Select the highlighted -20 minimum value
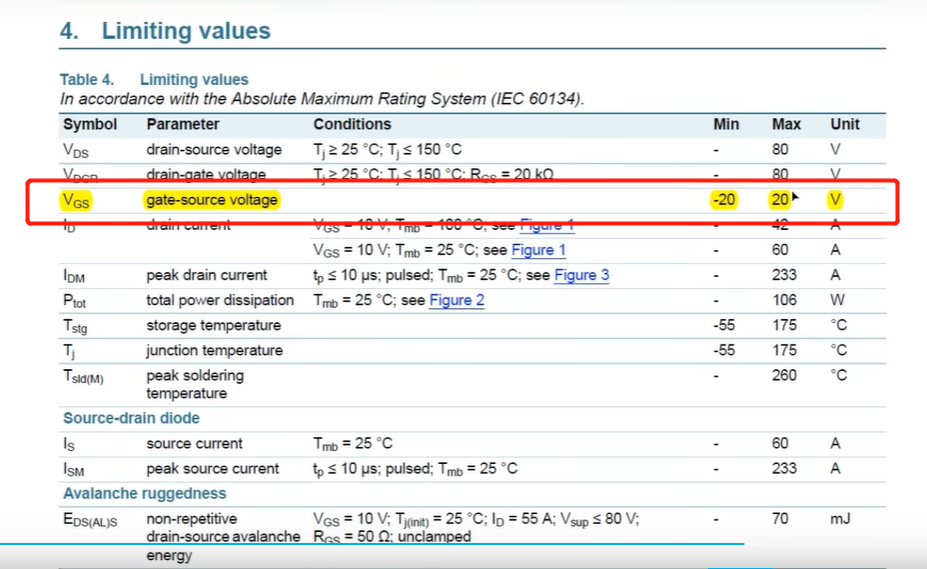927x569 pixels. (x=724, y=200)
